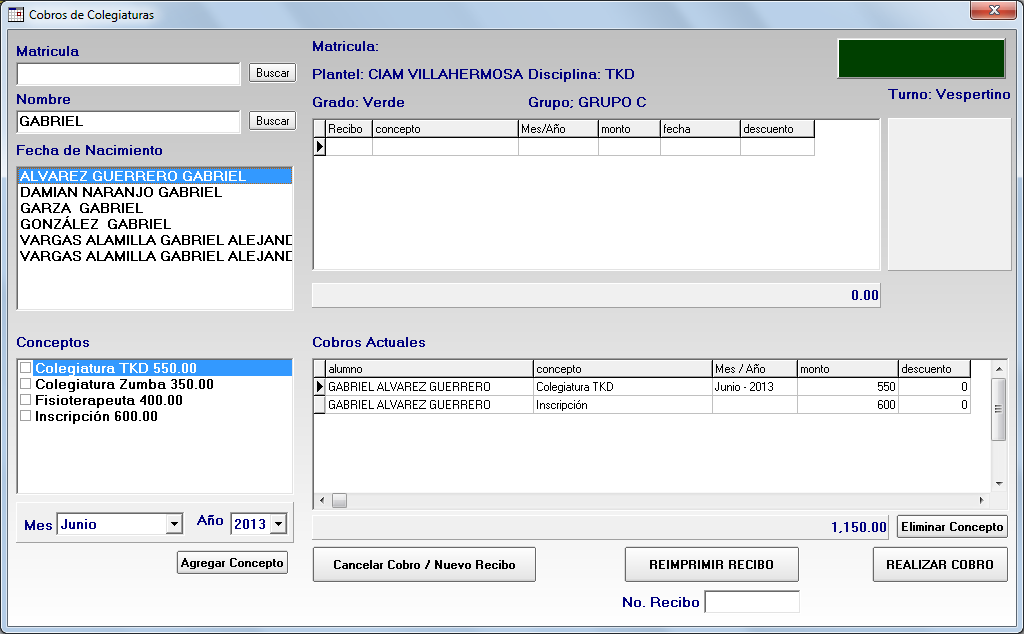This screenshot has height=634, width=1024.
Task: Click the up arrow of the Cobros Actuales scrollbar
Action: [x=999, y=369]
